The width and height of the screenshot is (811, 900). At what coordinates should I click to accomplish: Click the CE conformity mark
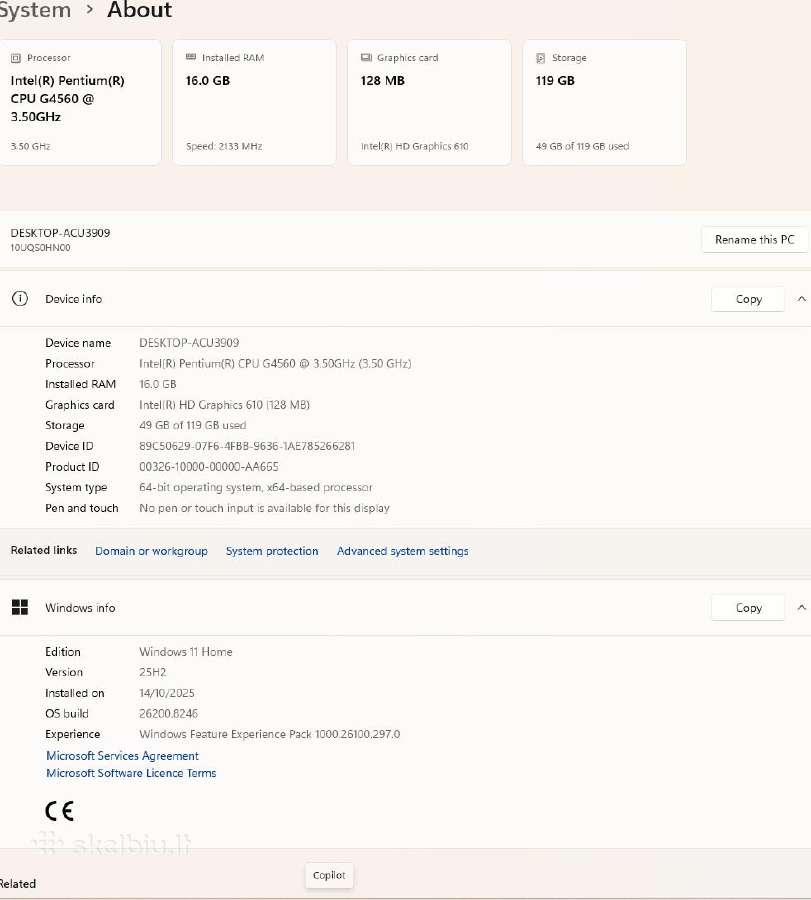pyautogui.click(x=59, y=811)
